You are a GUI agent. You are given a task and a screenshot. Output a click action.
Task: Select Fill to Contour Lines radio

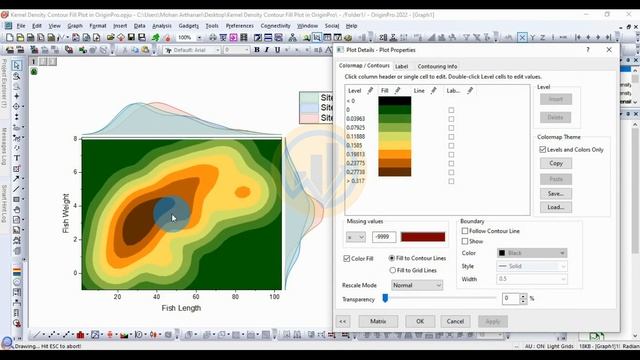[x=392, y=258]
